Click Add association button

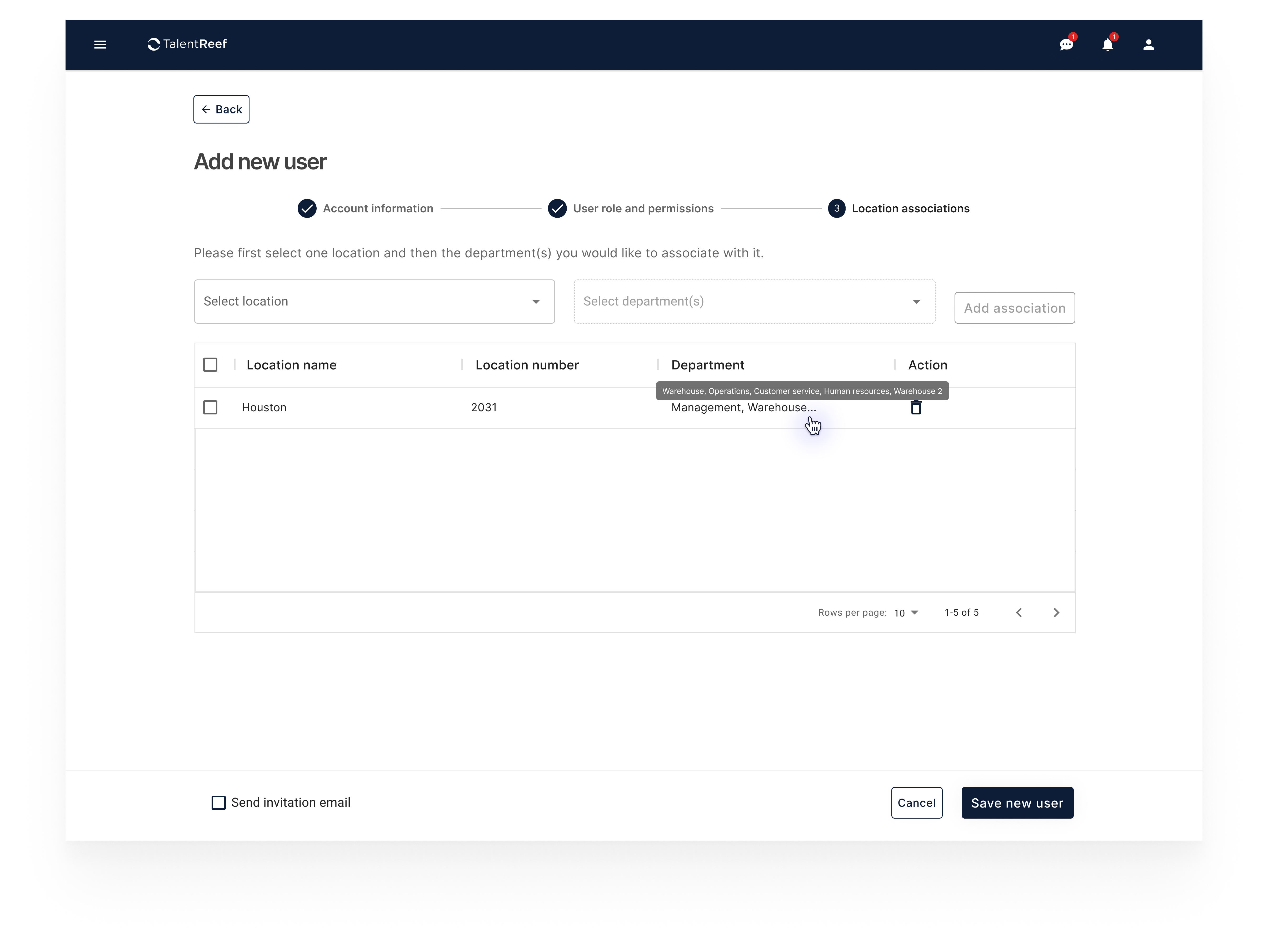point(1015,308)
